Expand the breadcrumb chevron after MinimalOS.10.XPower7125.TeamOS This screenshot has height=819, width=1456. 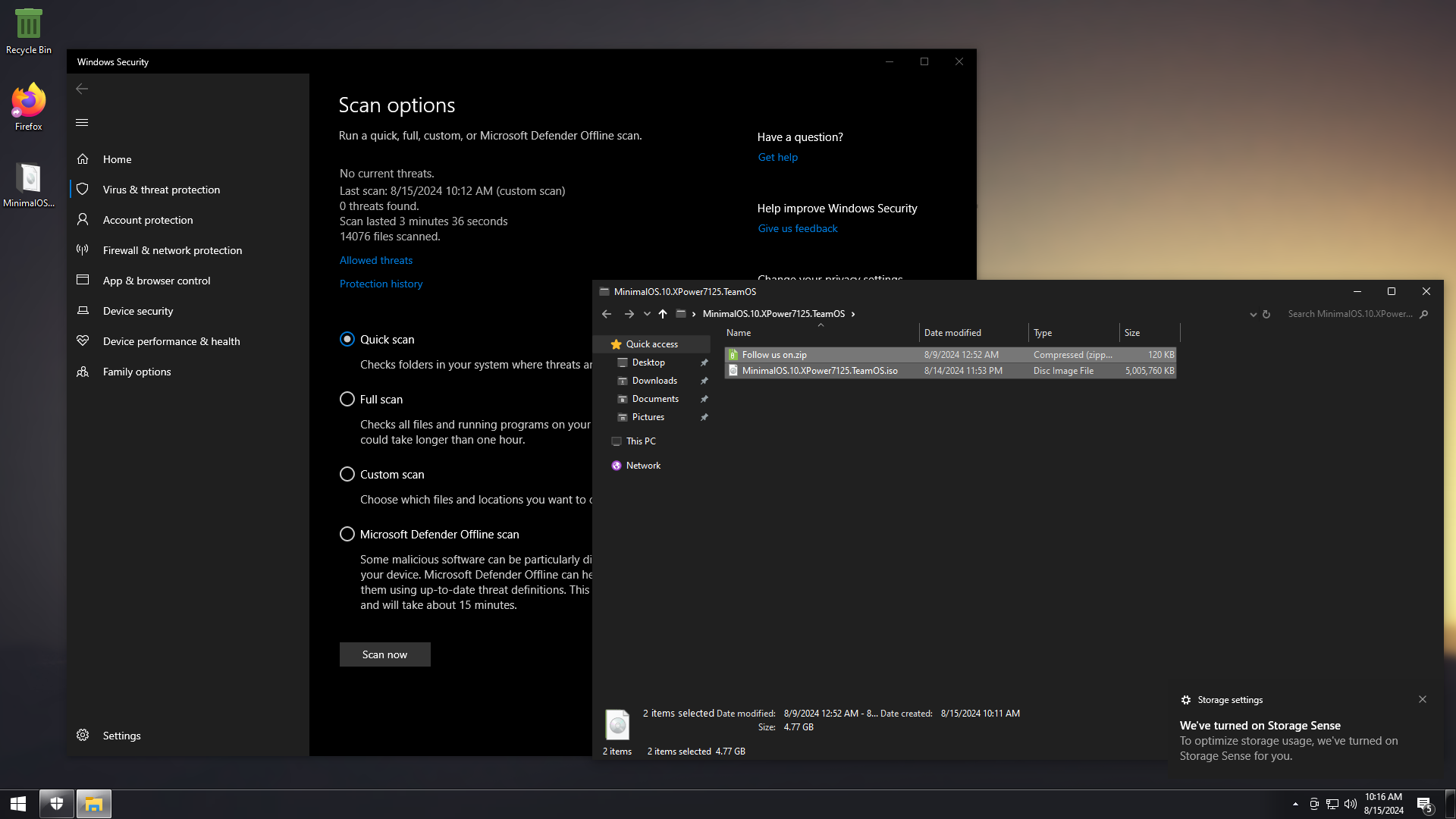853,314
